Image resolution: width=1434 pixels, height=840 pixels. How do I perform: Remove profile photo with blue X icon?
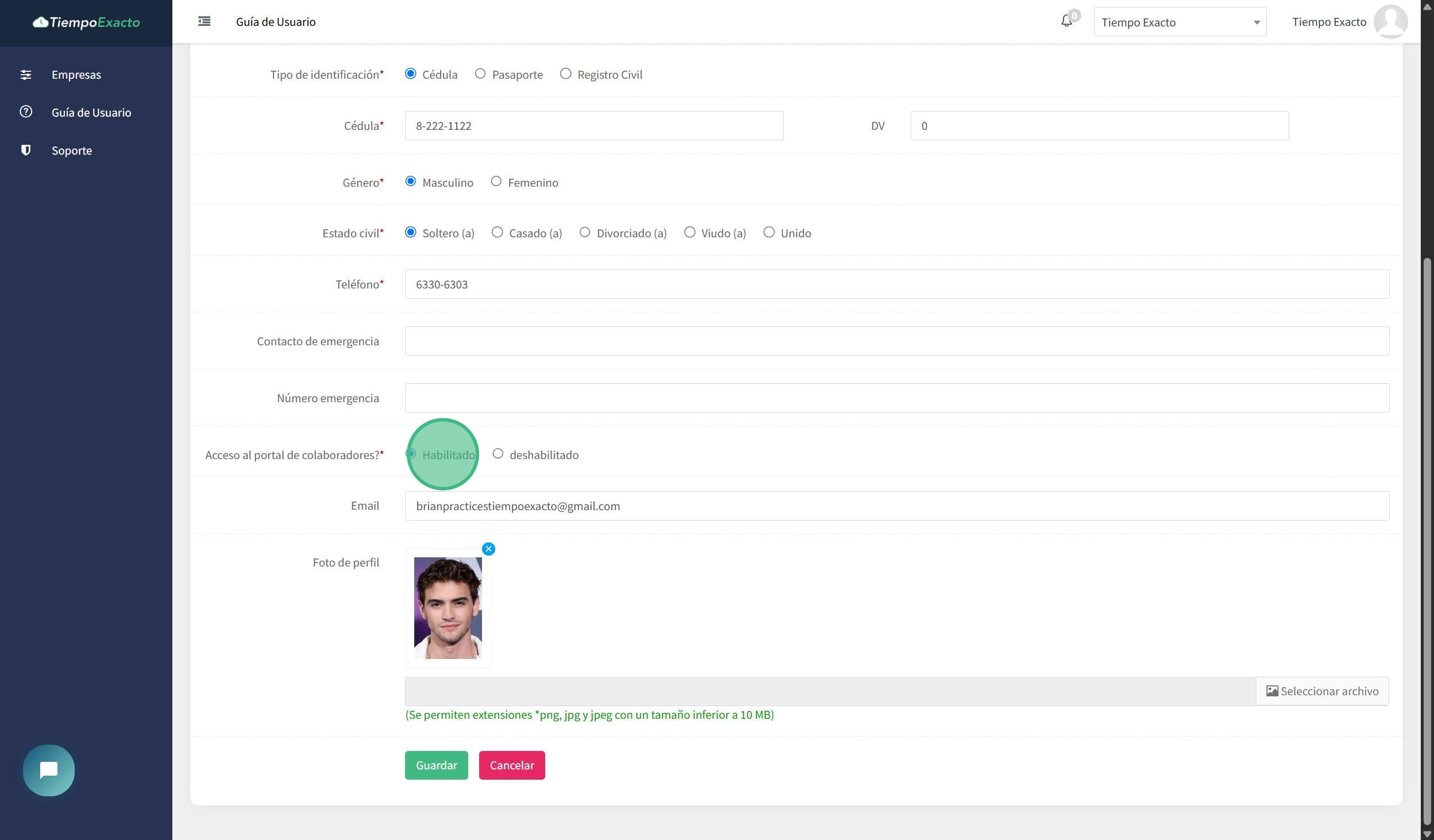pos(488,549)
